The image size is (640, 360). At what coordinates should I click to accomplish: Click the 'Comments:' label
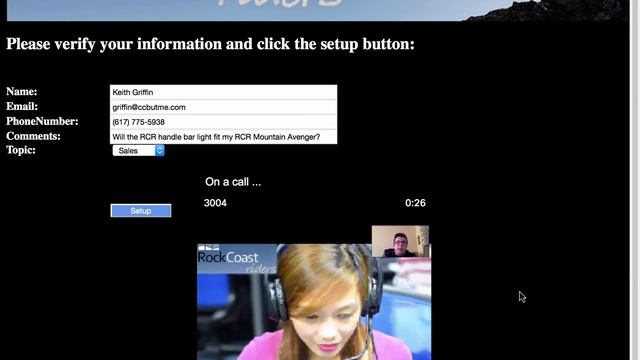(x=33, y=136)
